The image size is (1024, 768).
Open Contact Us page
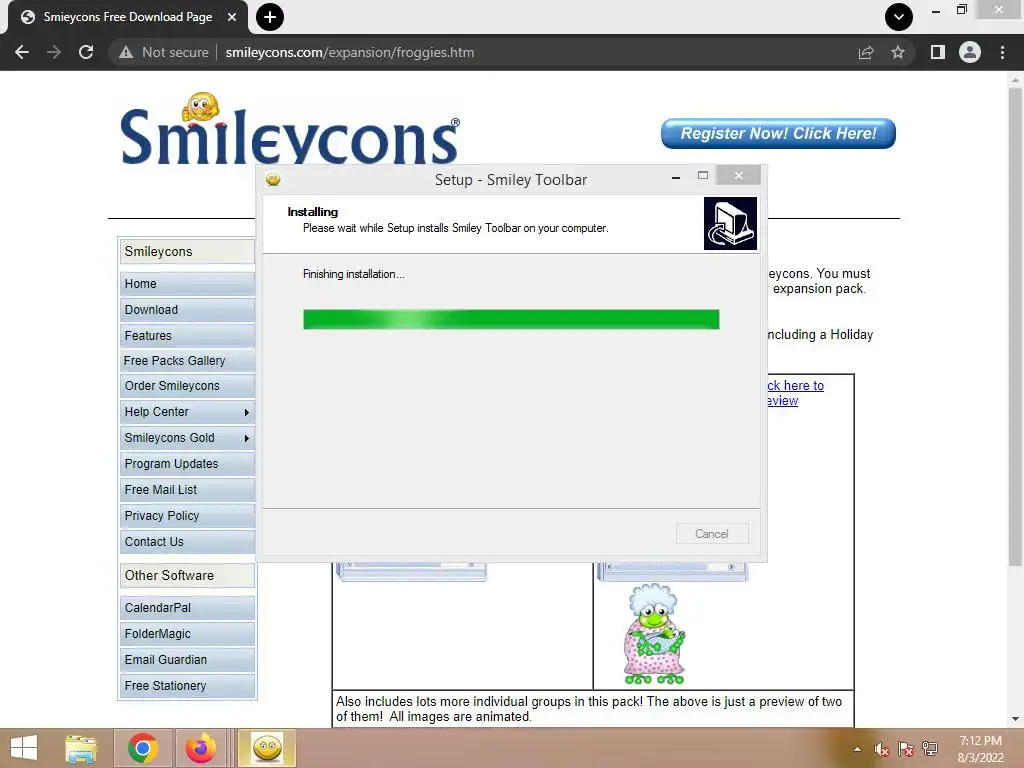[187, 542]
